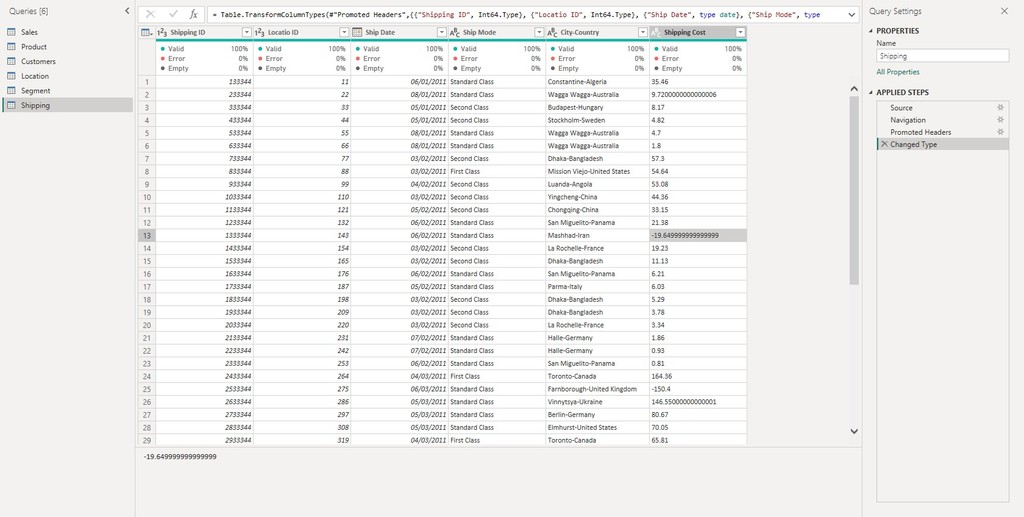Select cell Mission Viejo-United States
This screenshot has width=1024, height=517.
tap(598, 172)
